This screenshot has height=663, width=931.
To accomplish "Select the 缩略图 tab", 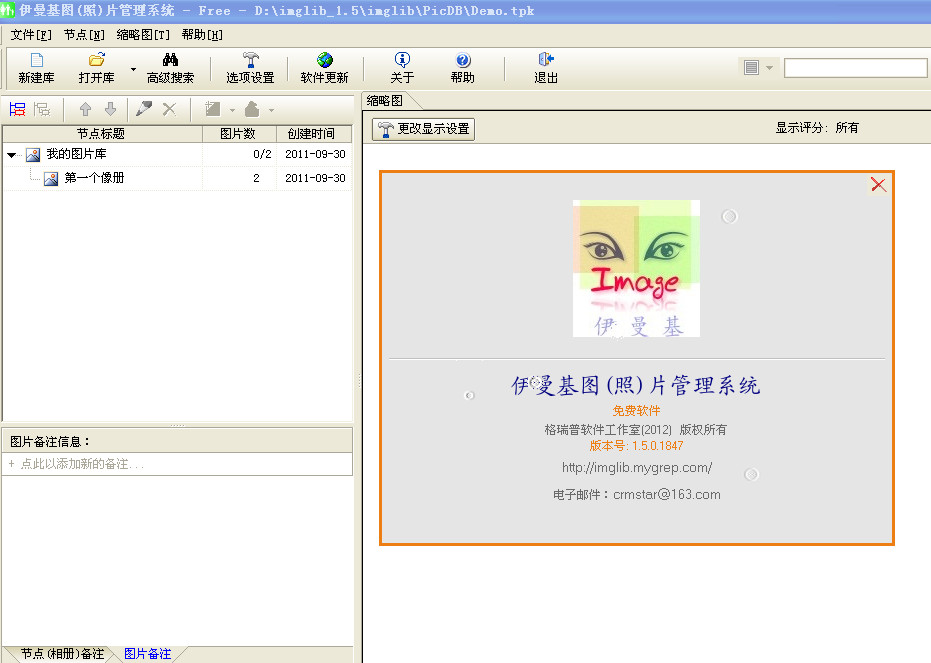I will click(x=385, y=101).
